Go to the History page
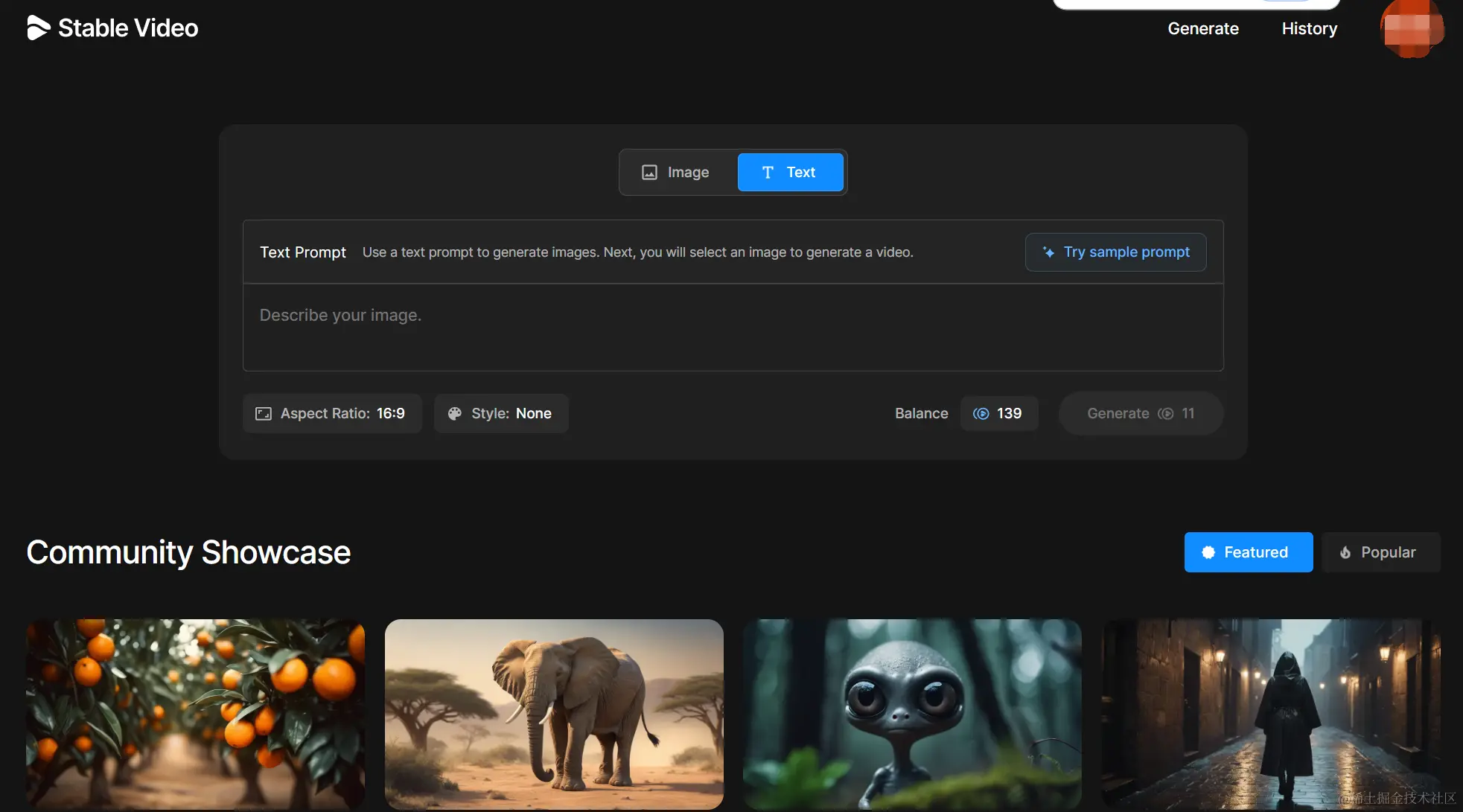The width and height of the screenshot is (1463, 812). (x=1309, y=29)
